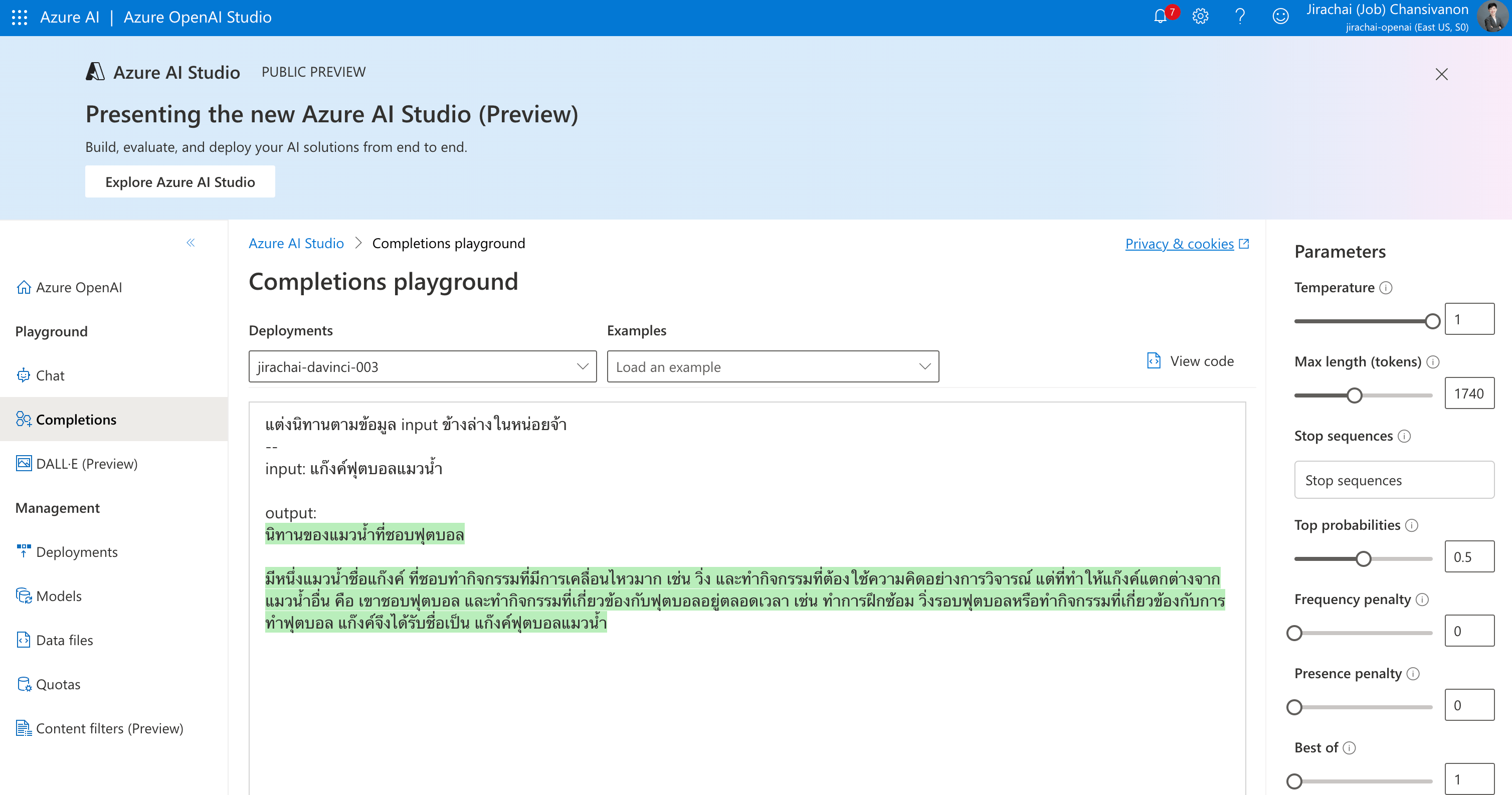
Task: Click the Quotas sidebar icon
Action: [x=24, y=684]
